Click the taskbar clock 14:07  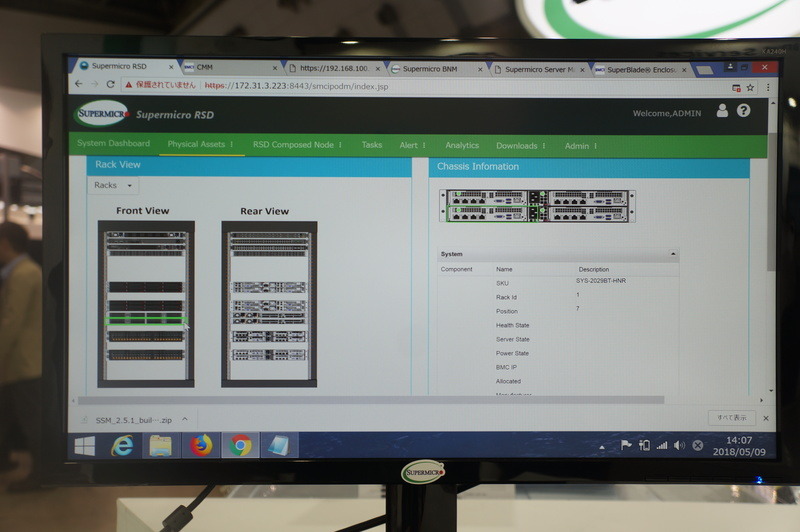click(739, 440)
